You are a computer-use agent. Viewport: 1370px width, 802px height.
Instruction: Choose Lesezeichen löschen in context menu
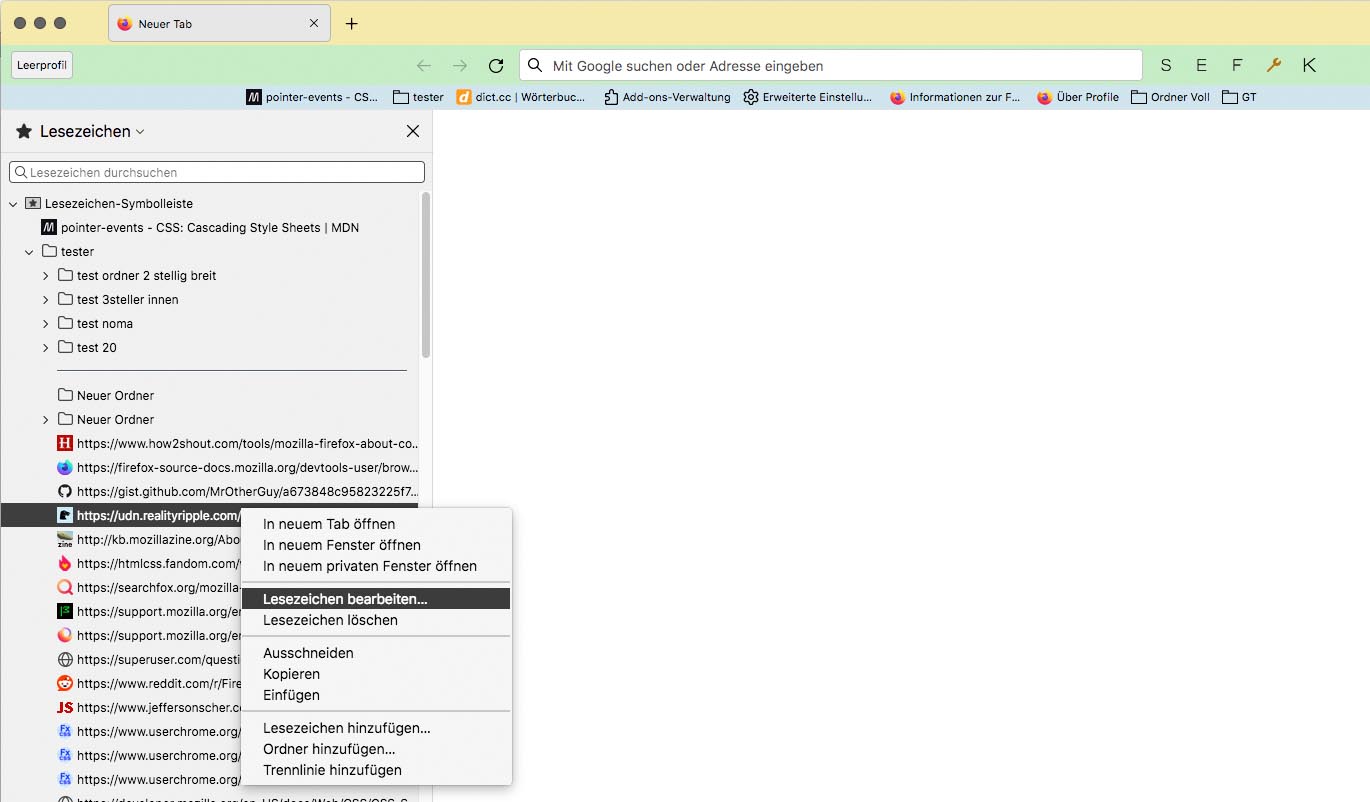[330, 620]
